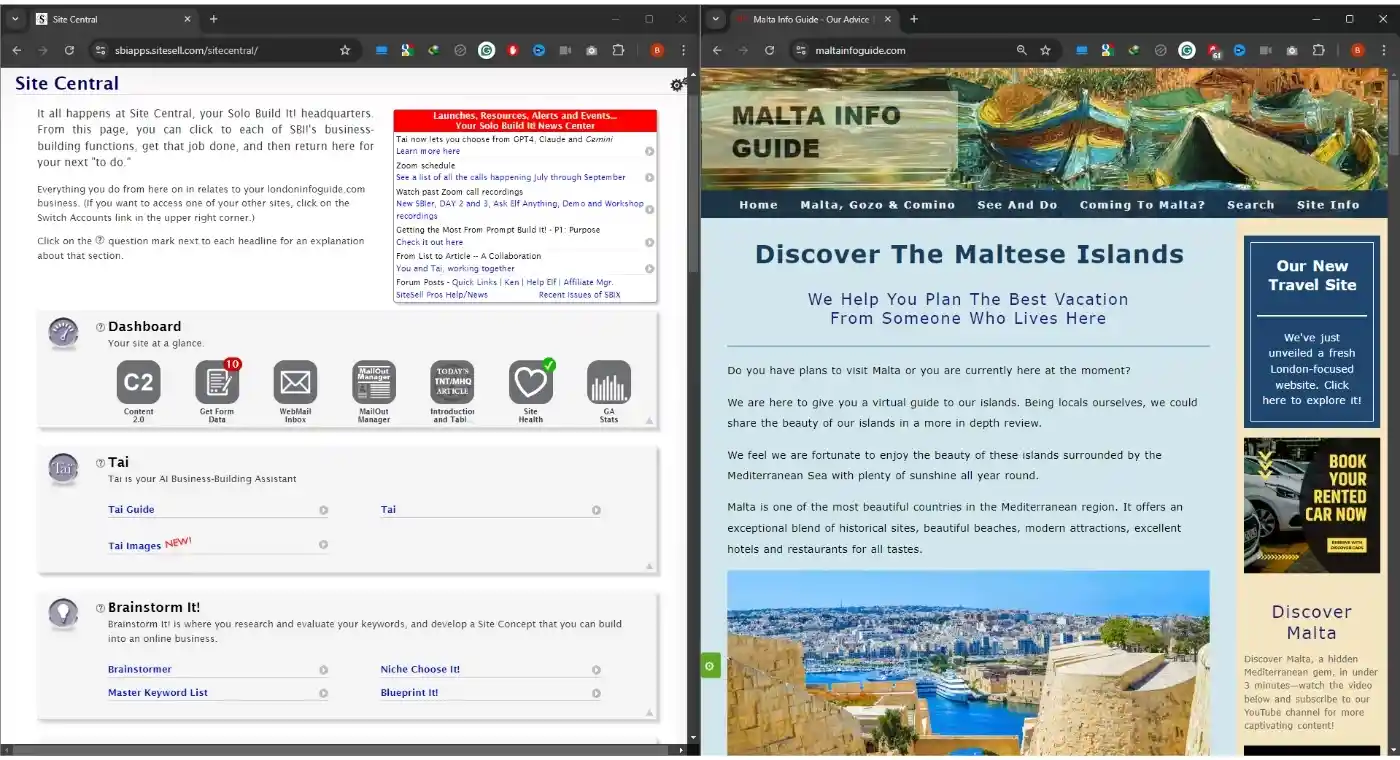Open the Site Central settings gear
1400x760 pixels.
[x=677, y=85]
